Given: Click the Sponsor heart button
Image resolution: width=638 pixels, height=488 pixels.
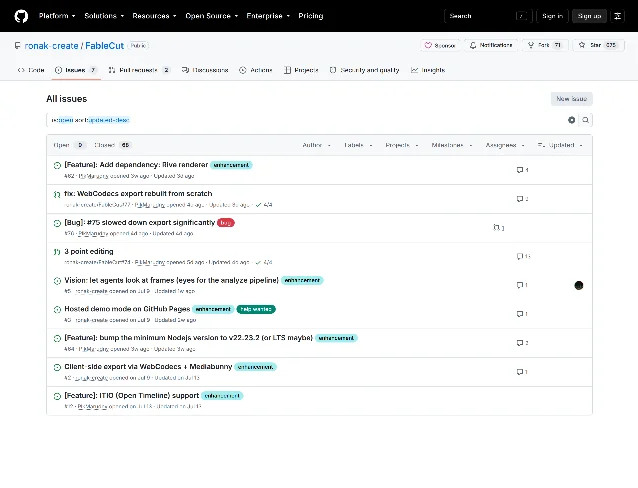Looking at the screenshot, I should pos(440,45).
